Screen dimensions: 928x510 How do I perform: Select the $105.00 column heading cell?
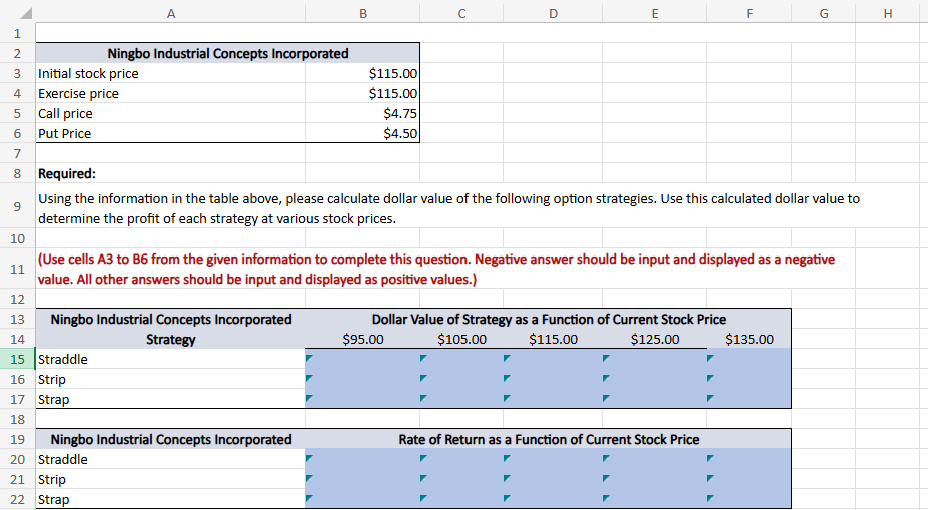[462, 340]
